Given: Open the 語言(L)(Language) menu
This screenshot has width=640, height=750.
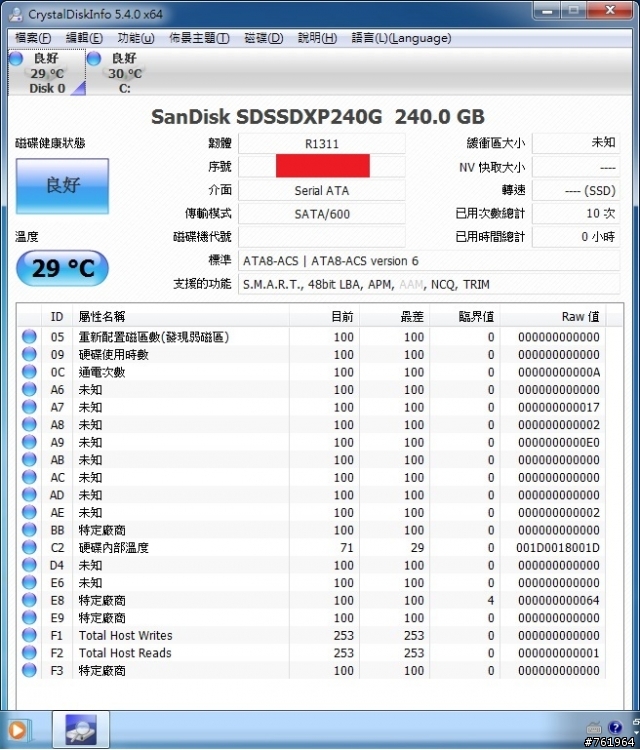Looking at the screenshot, I should click(401, 38).
